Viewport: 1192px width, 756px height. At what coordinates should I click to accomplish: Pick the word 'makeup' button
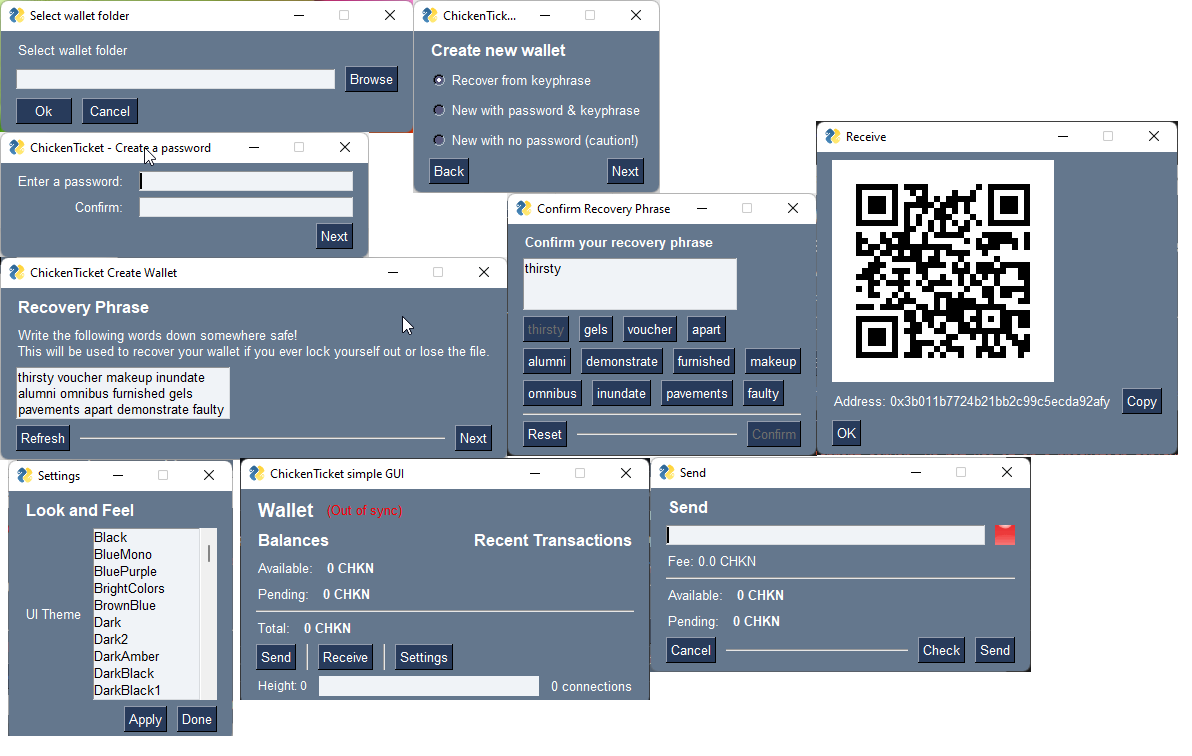click(x=773, y=361)
